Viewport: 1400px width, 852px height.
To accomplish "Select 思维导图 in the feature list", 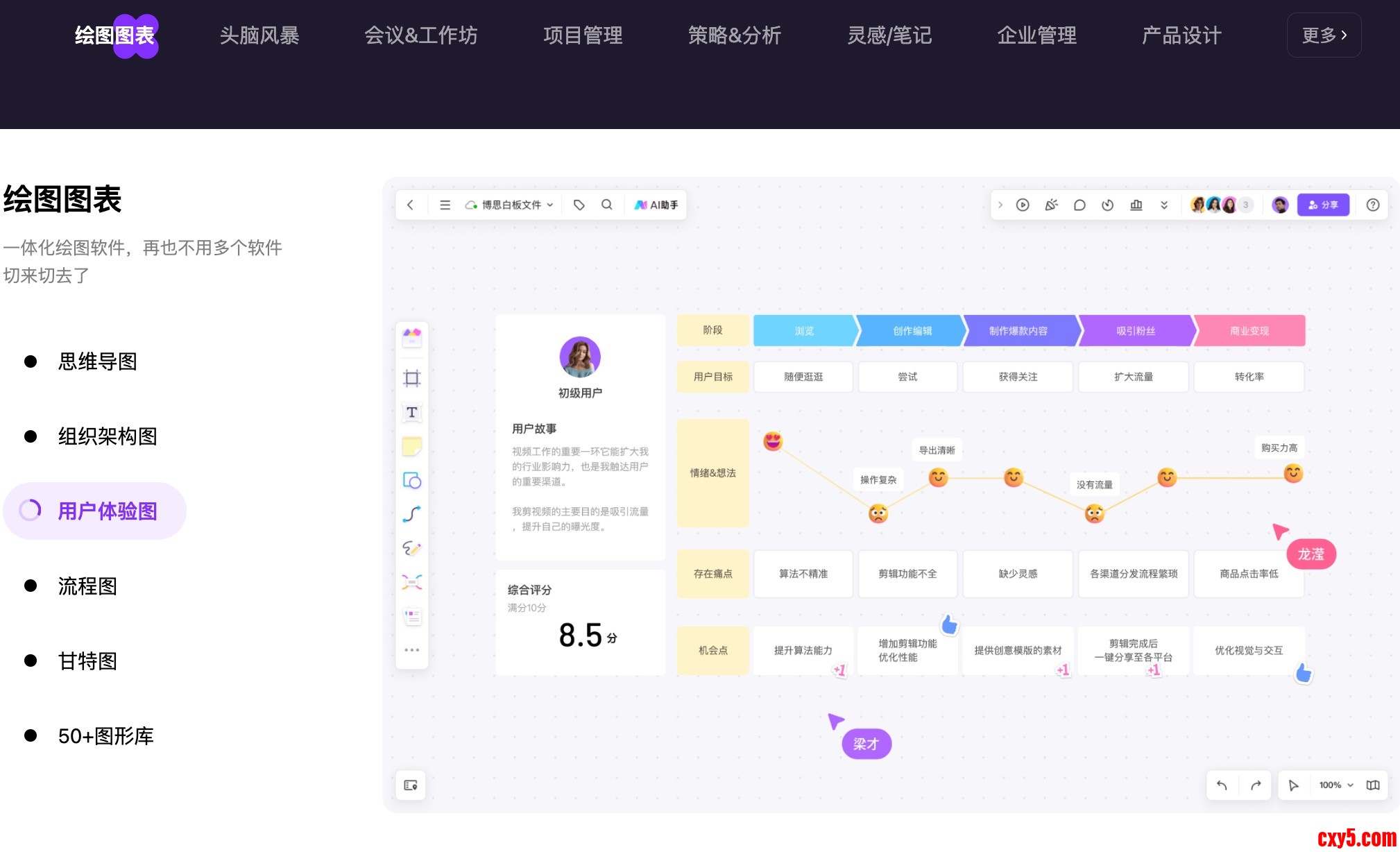I will [97, 361].
